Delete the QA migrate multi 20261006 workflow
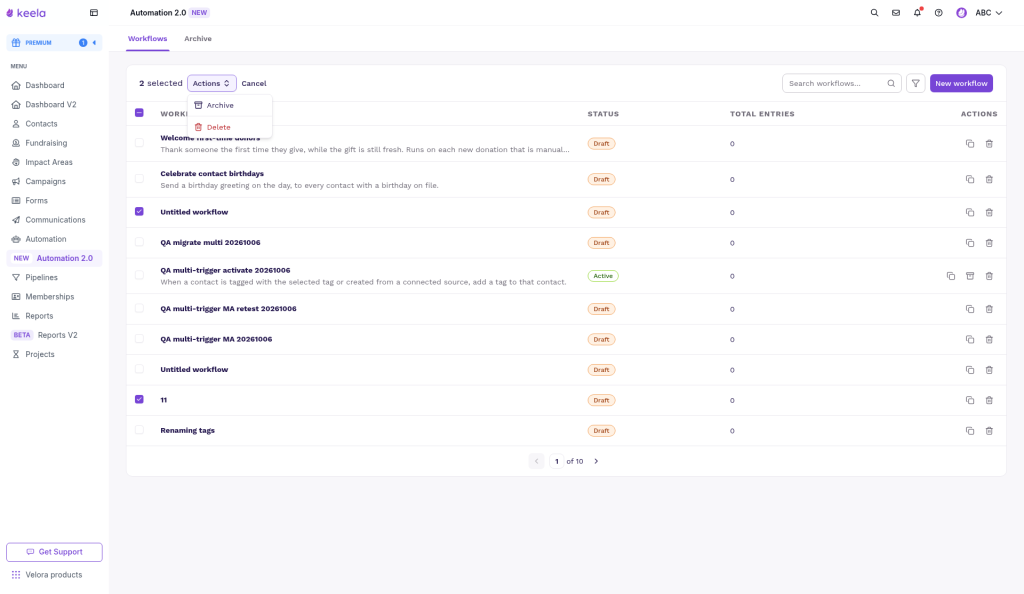The width and height of the screenshot is (1024, 594). coord(989,243)
